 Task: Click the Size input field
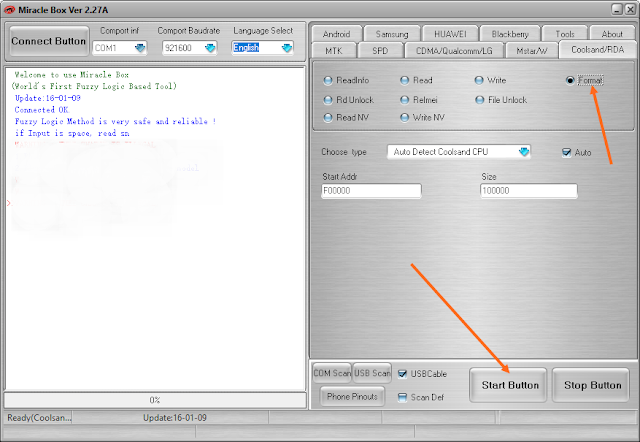(x=529, y=191)
